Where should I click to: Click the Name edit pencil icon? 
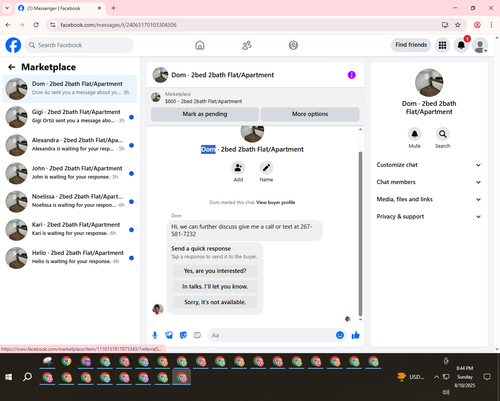(266, 168)
